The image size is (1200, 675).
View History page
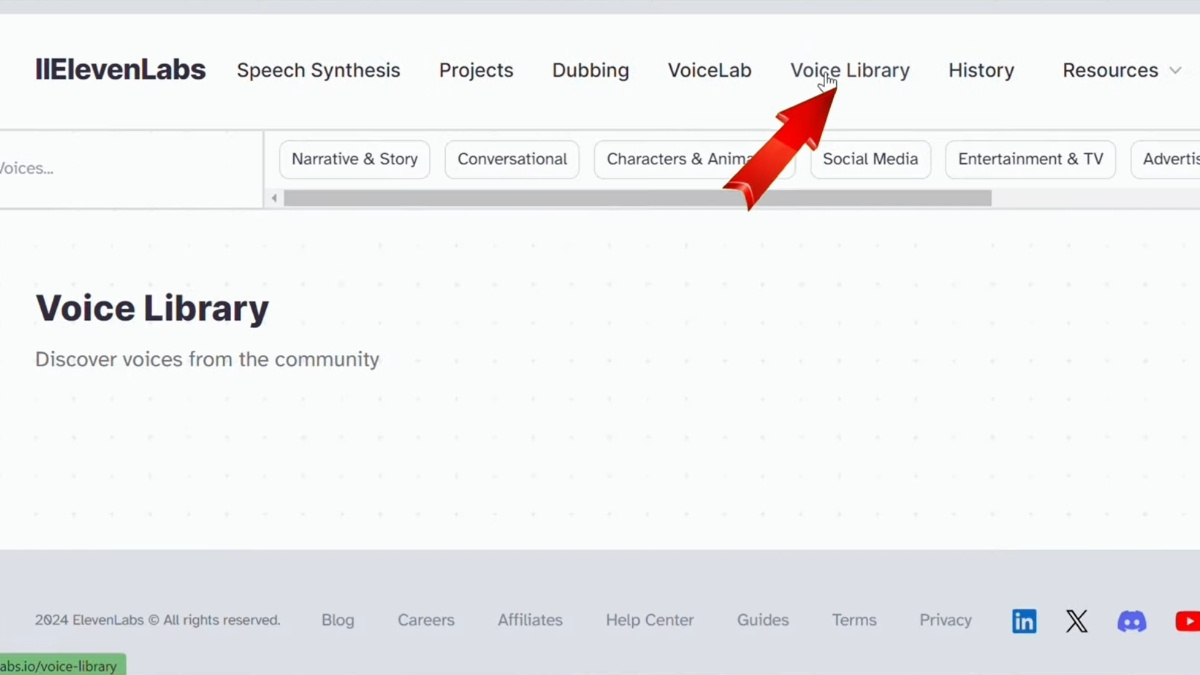point(981,70)
